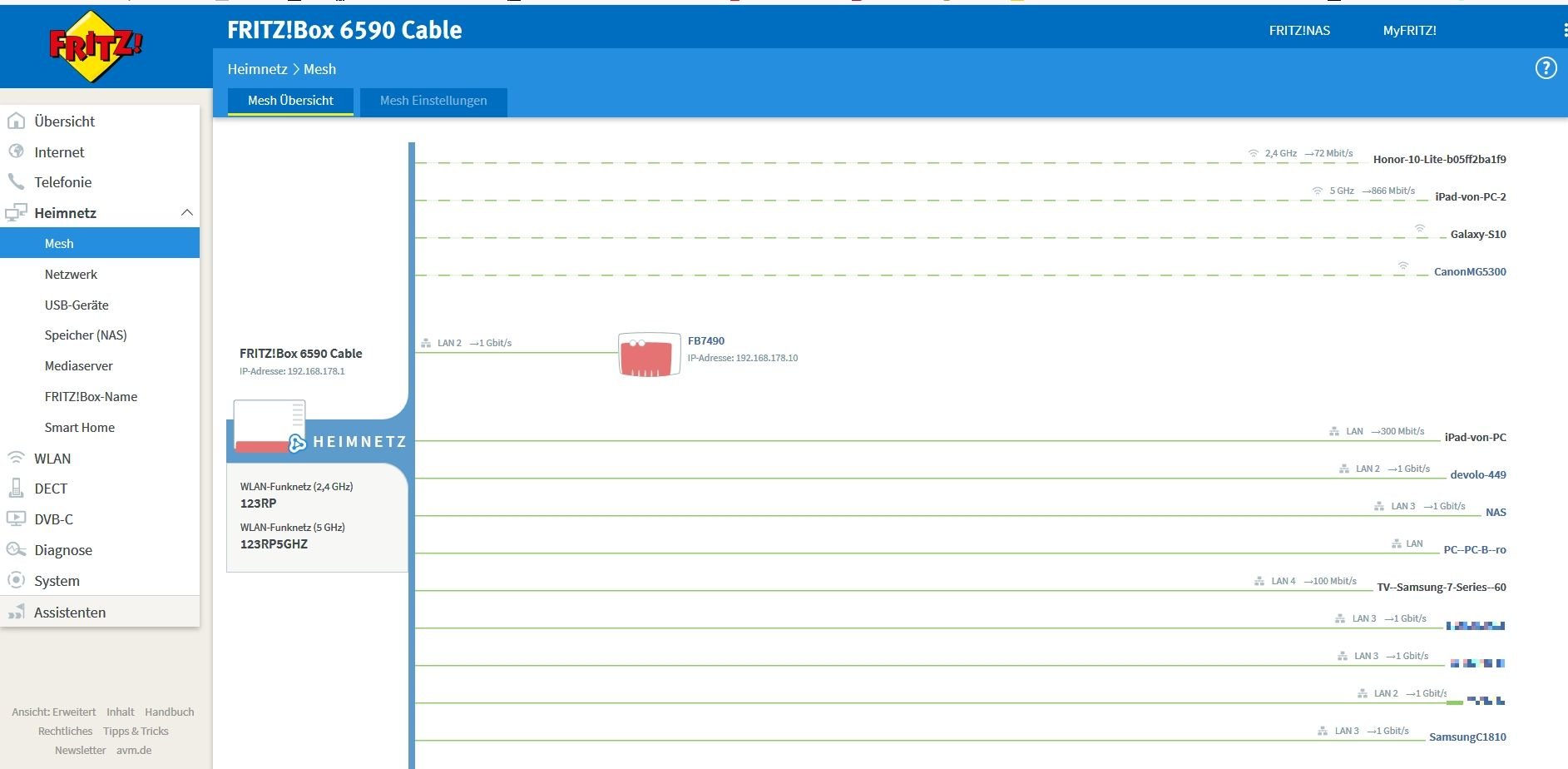Open Newsletter footer link

tap(80, 750)
